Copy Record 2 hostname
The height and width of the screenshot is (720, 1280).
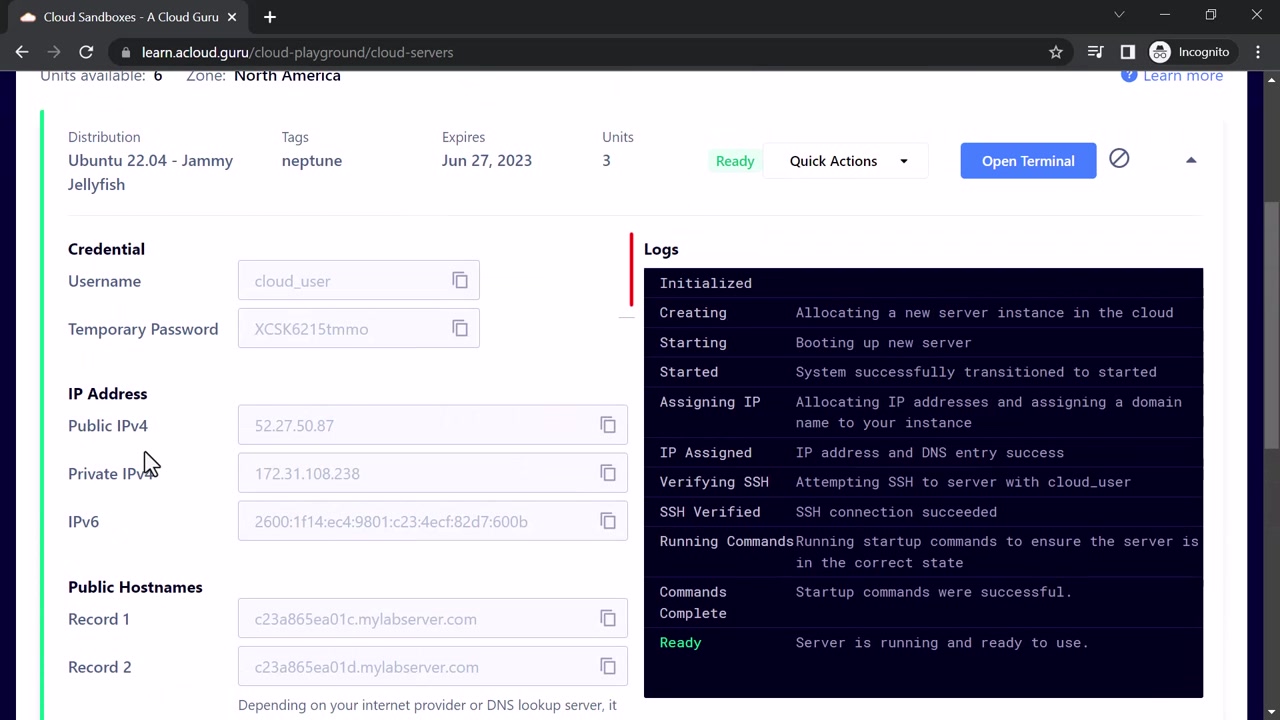608,667
